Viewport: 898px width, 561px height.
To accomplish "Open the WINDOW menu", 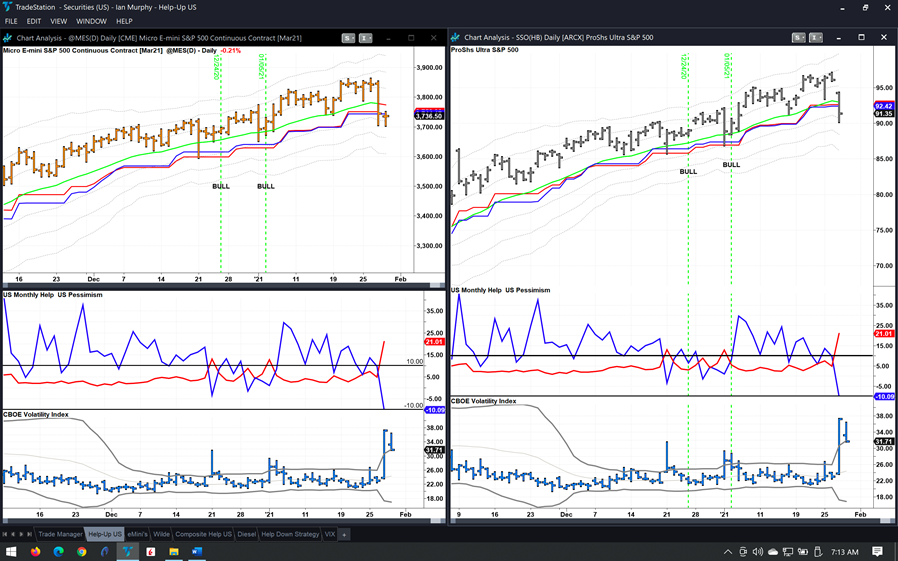I will point(91,21).
